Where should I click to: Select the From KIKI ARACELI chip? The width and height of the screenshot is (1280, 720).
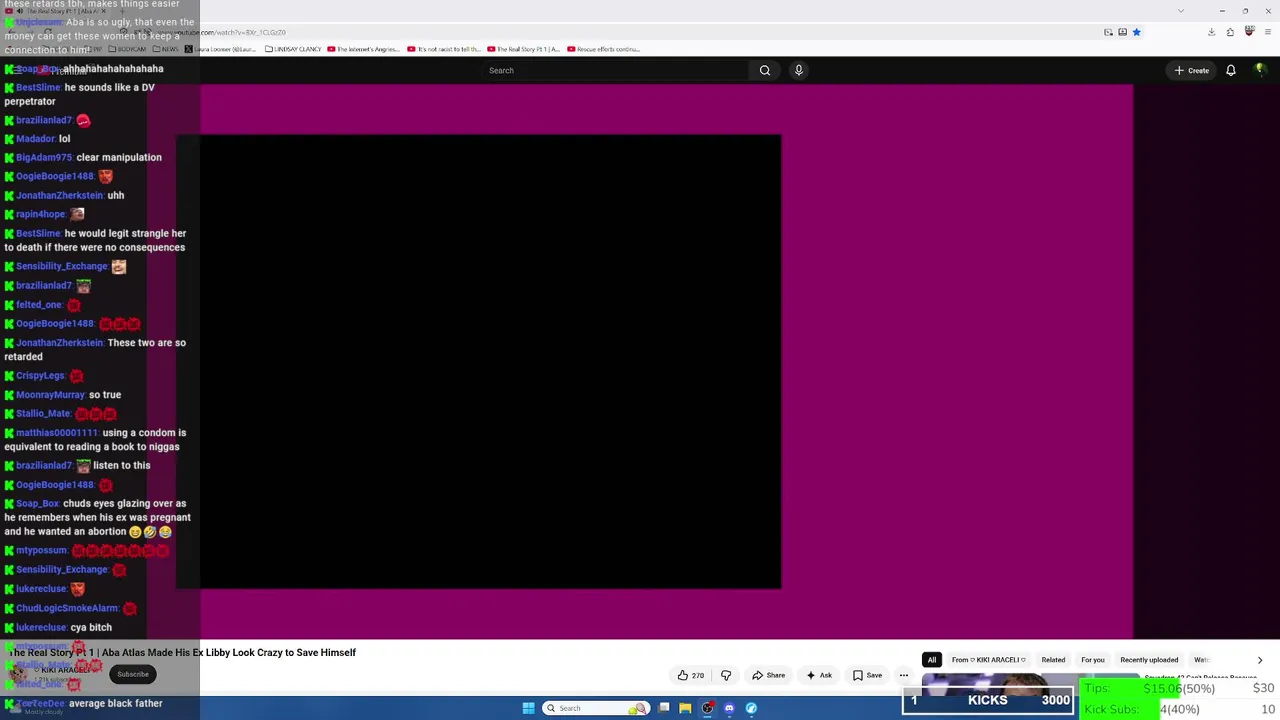pos(989,660)
